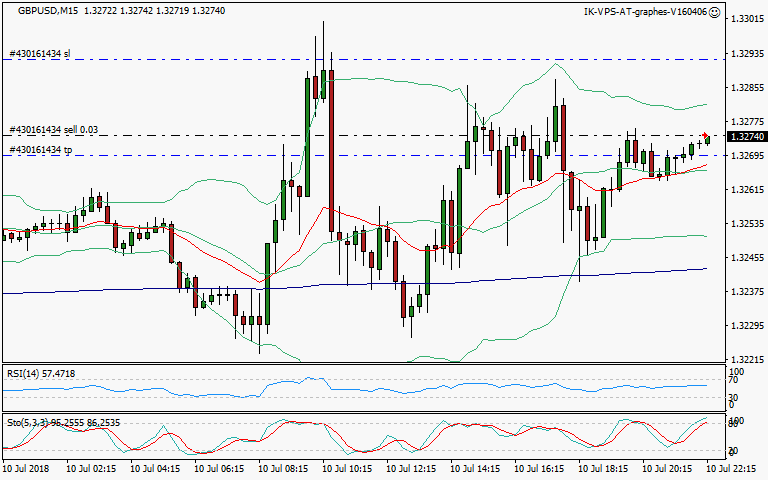Click the '10 Jul 16:15' time axis label
Viewport: 768px width, 480px height.
[x=539, y=469]
